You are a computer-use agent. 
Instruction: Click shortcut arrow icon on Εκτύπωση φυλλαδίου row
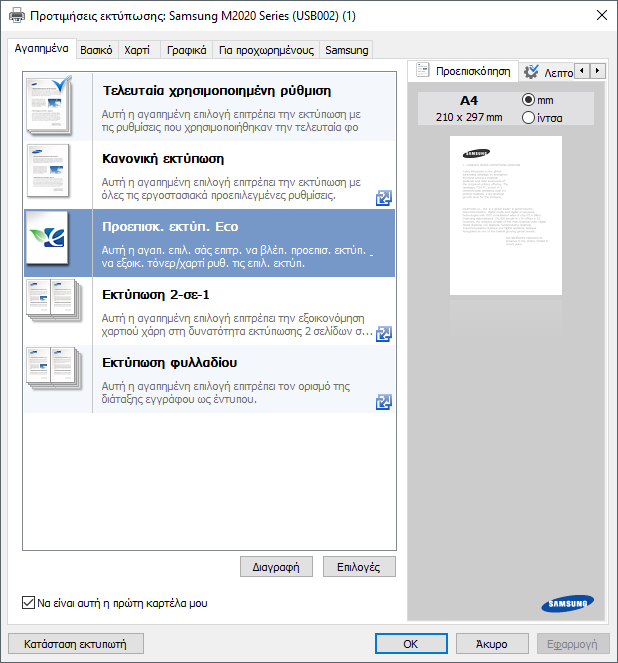tap(383, 402)
